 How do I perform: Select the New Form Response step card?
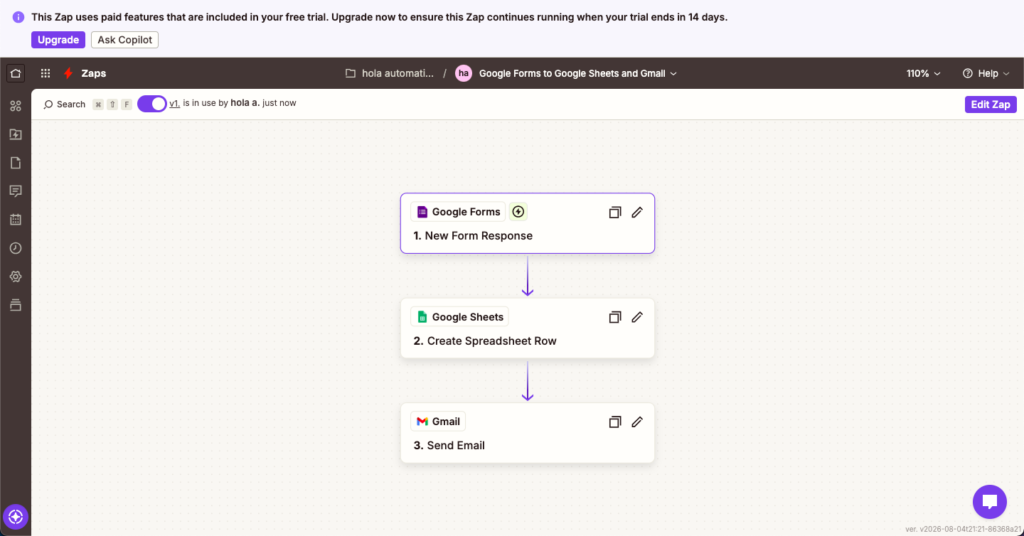pos(528,223)
